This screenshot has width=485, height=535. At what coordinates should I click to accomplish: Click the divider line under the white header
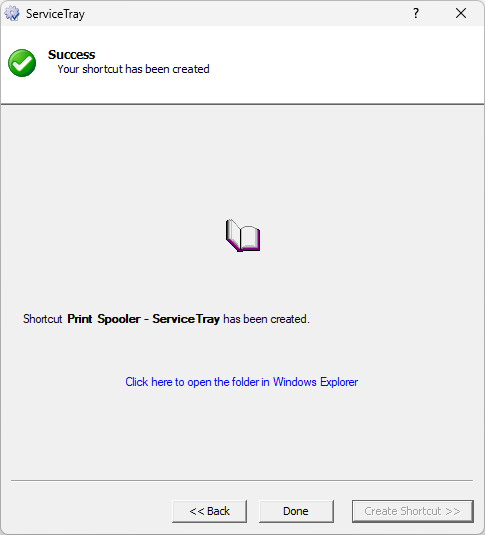coord(242,104)
